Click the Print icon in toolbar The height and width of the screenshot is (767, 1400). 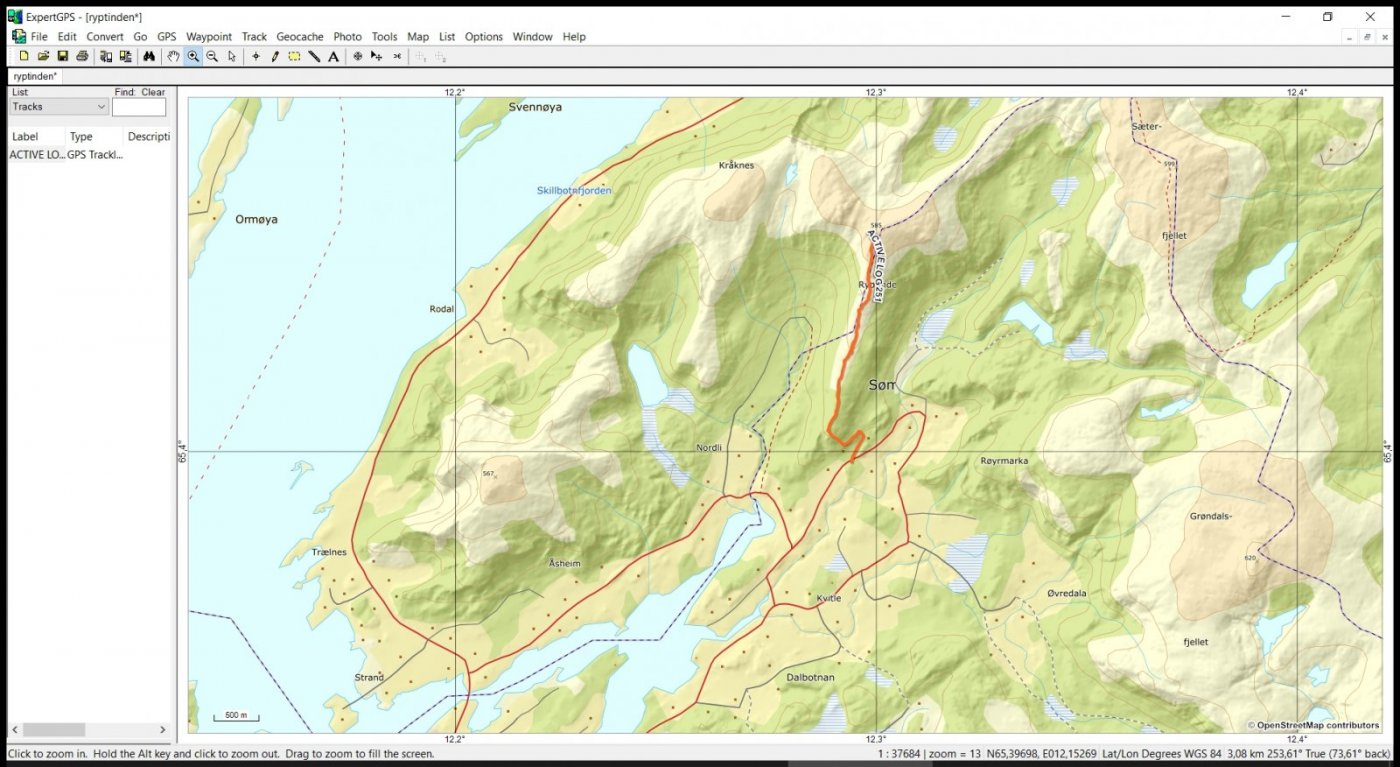coord(82,57)
